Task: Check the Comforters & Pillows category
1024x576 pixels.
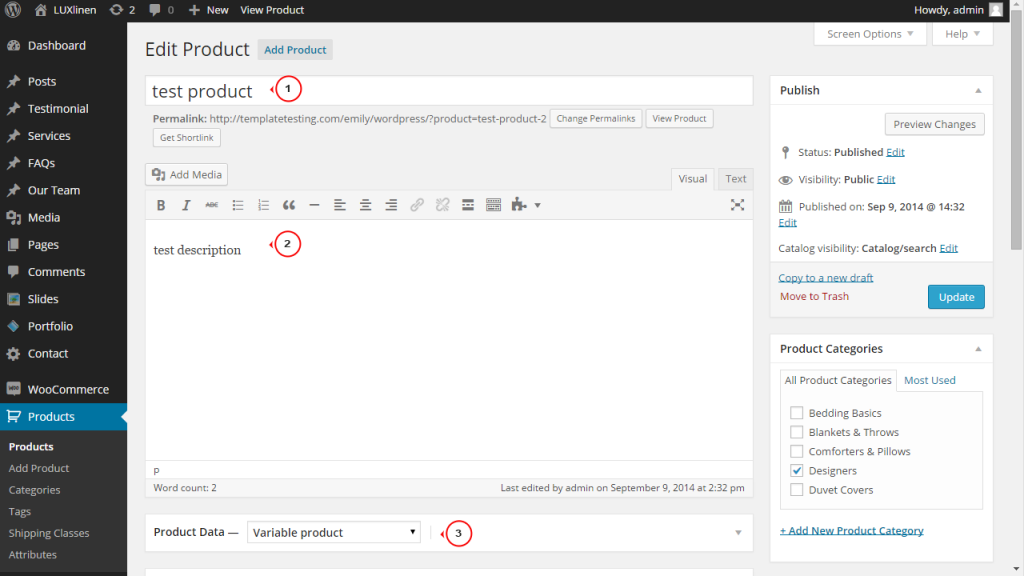Action: point(796,451)
